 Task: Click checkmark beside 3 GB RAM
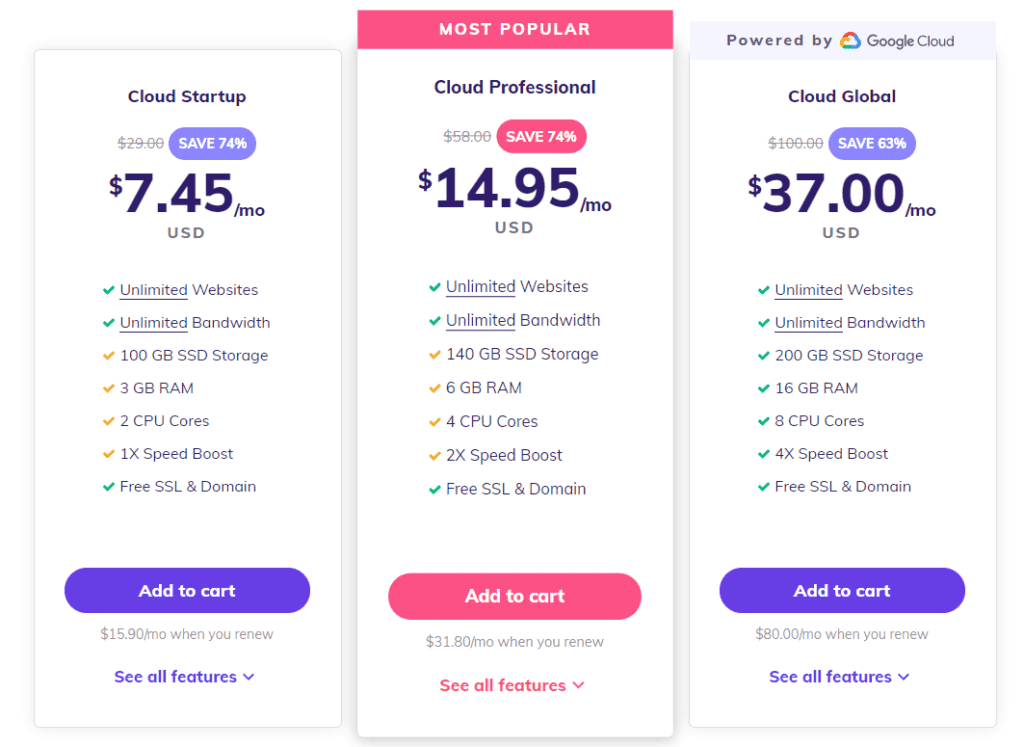(108, 388)
